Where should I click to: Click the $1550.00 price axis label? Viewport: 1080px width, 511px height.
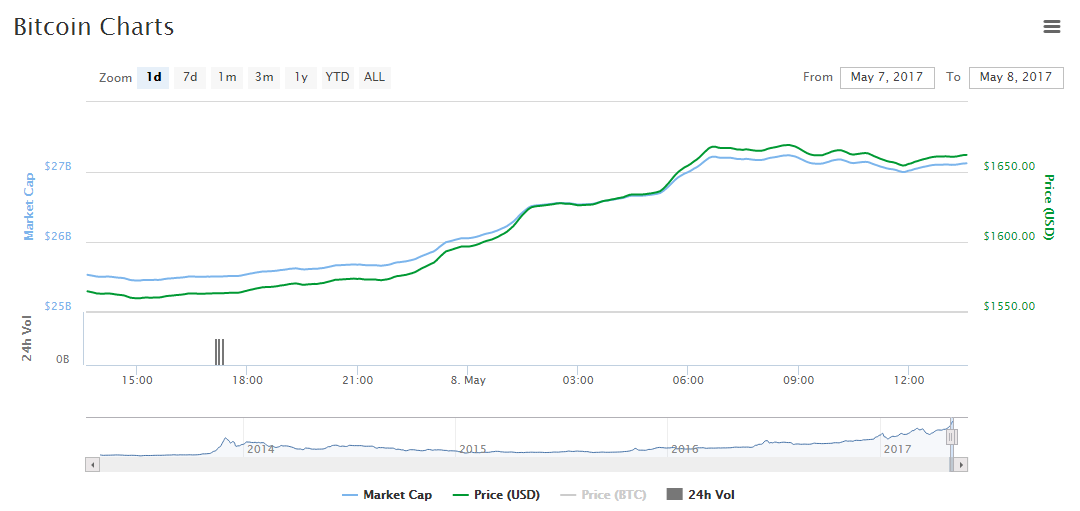point(1009,306)
